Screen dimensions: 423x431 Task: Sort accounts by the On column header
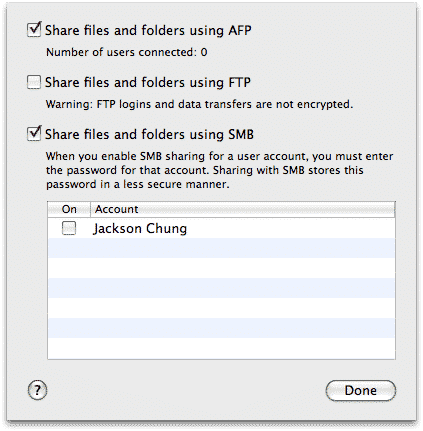click(x=69, y=209)
